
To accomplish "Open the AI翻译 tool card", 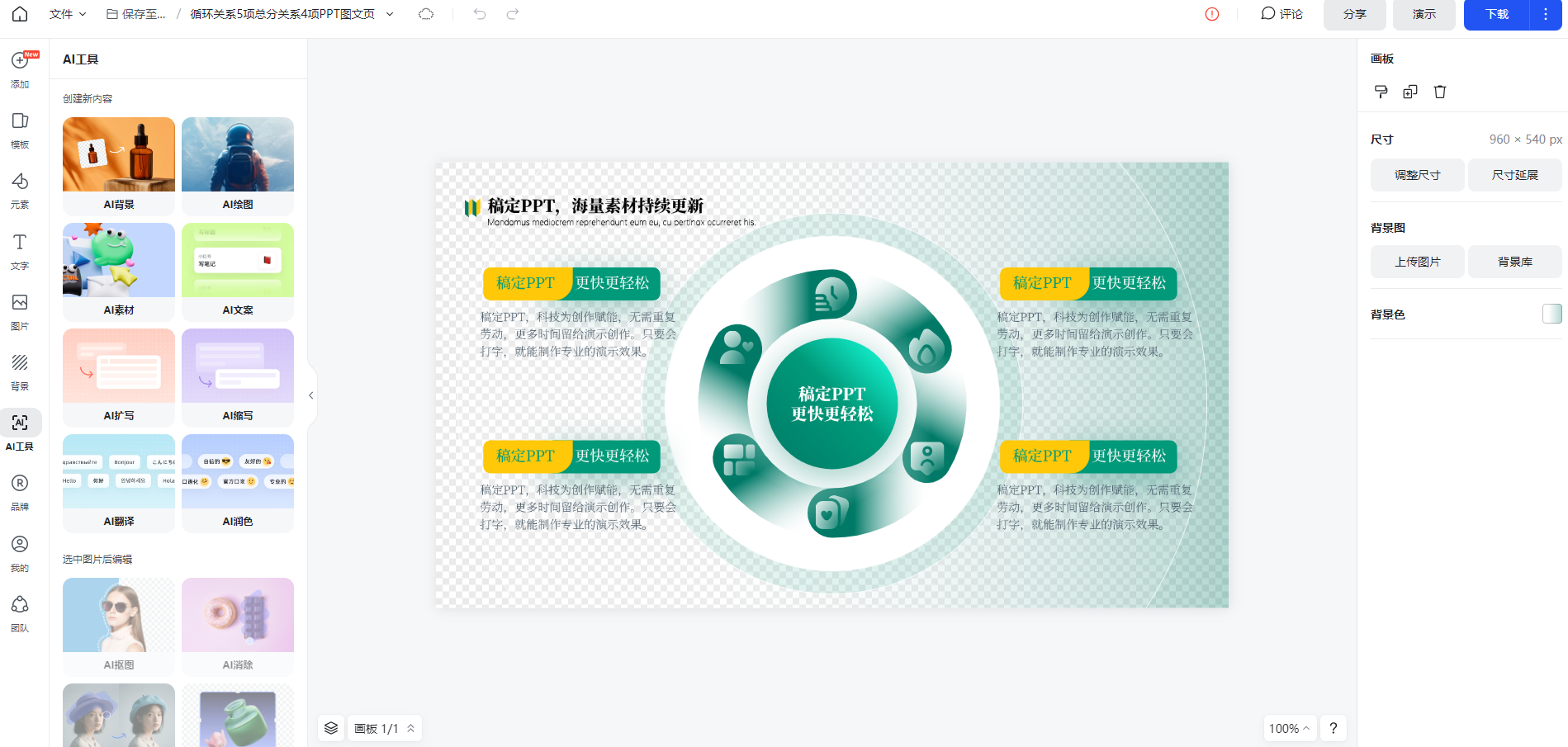I will (x=119, y=483).
